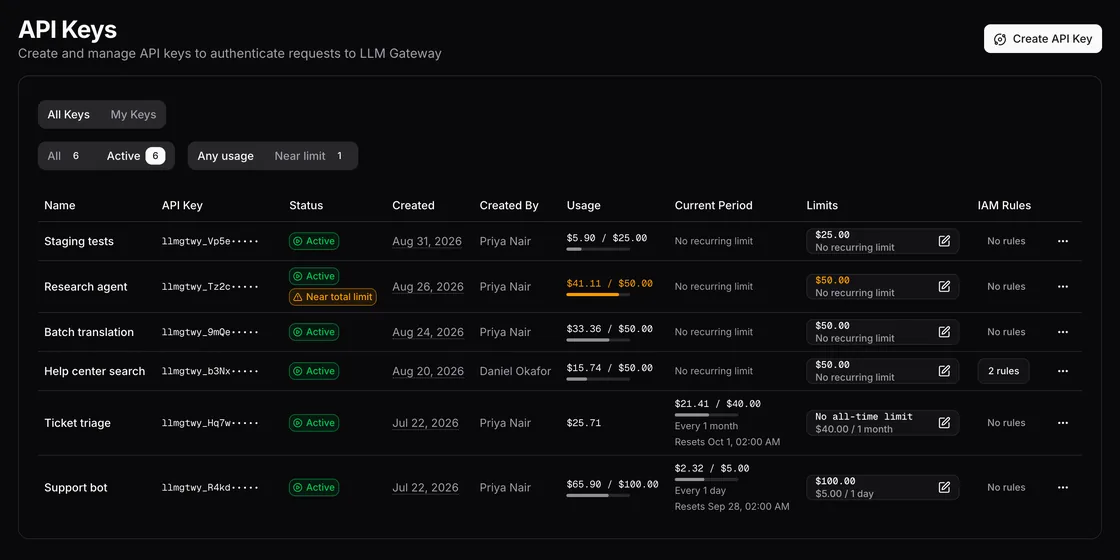Click the $41.11 / $50.00 usage value
This screenshot has height=560, width=1120.
609,284
